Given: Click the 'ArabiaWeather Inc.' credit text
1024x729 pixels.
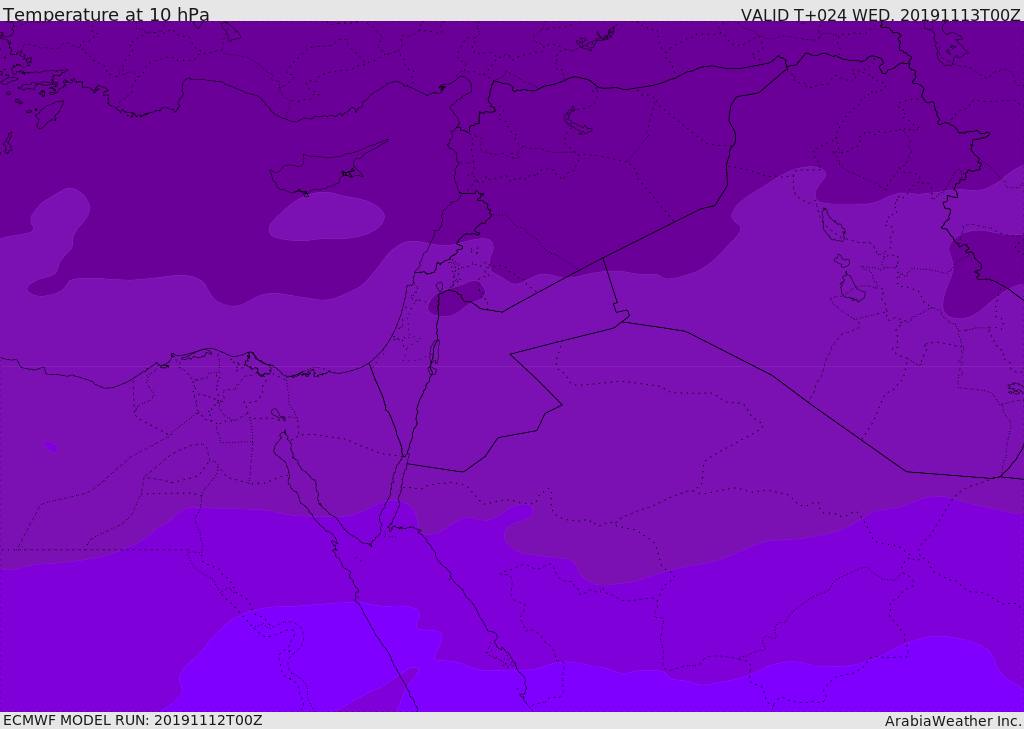Looking at the screenshot, I should (x=952, y=721).
